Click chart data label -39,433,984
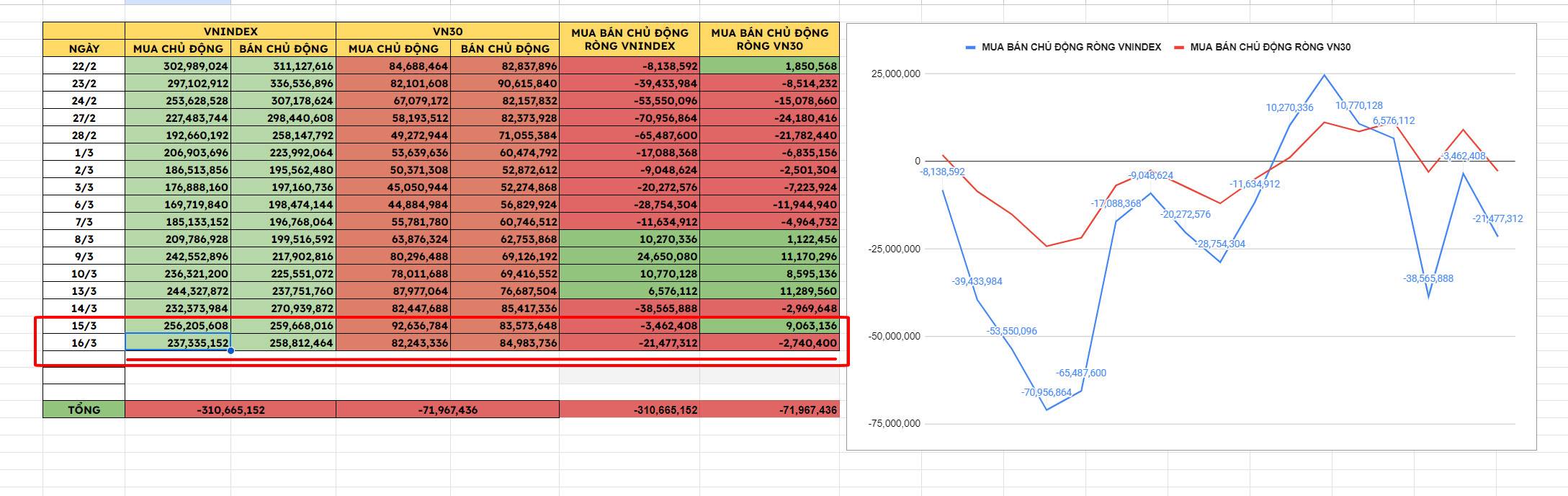The width and height of the screenshot is (1568, 496). click(977, 281)
